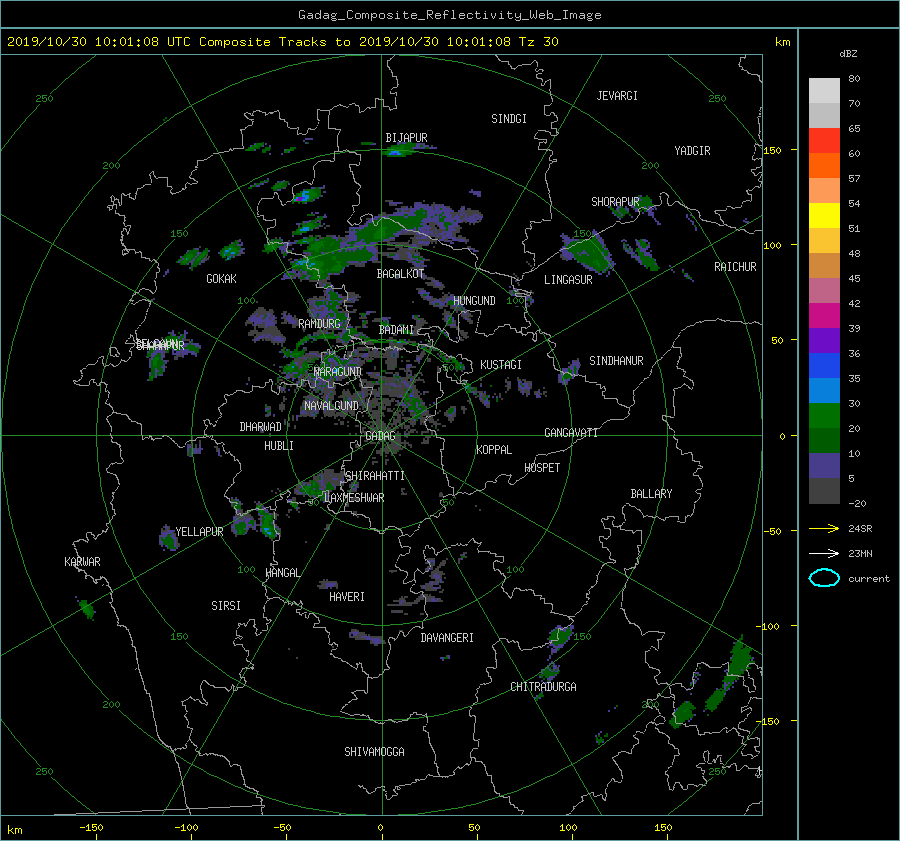The width and height of the screenshot is (900, 841).
Task: Pick the light gray 70-80 dBZ swatch
Action: 824,91
